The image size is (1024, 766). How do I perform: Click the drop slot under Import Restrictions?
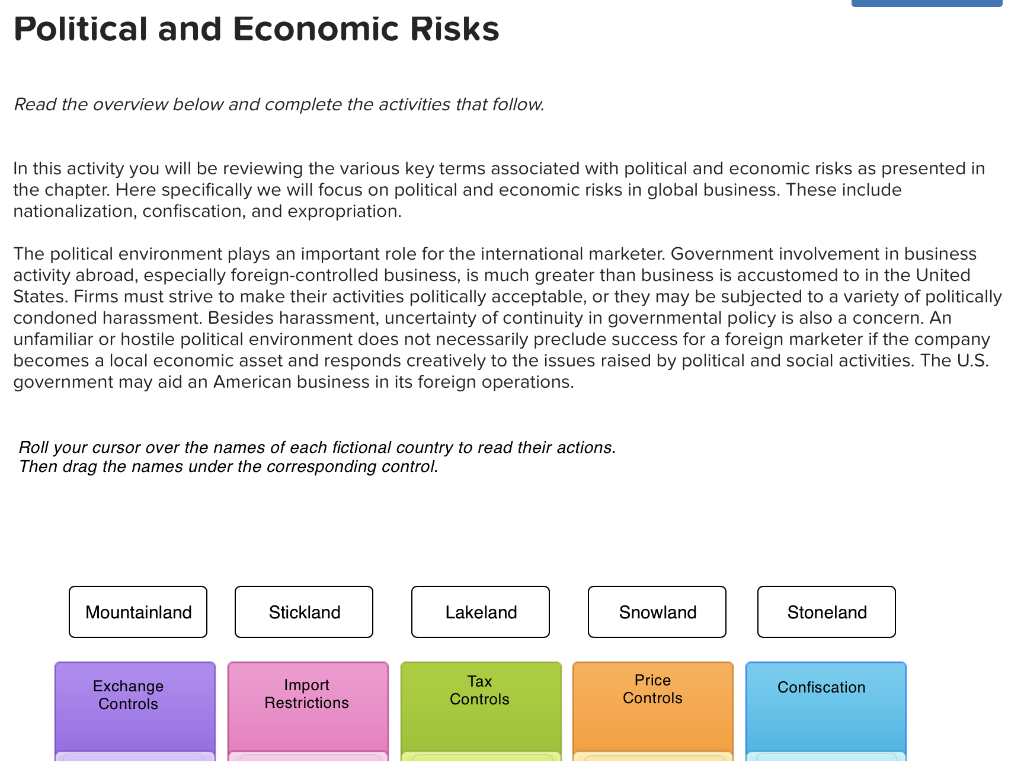pyautogui.click(x=307, y=758)
